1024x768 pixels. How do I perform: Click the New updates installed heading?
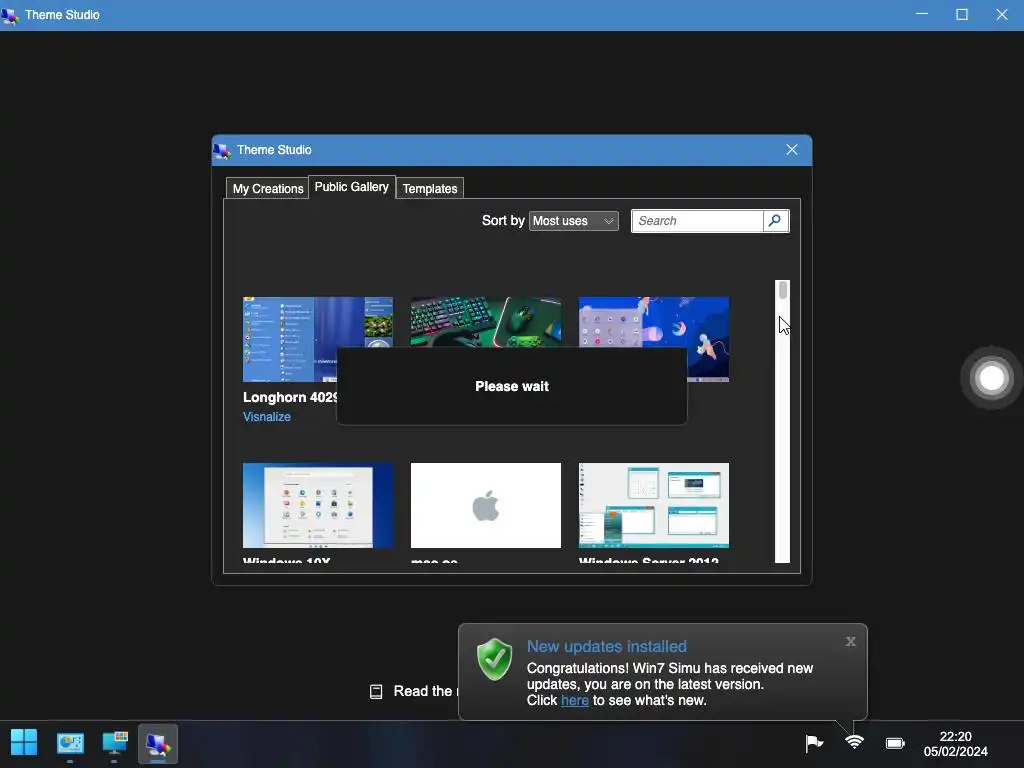click(607, 647)
